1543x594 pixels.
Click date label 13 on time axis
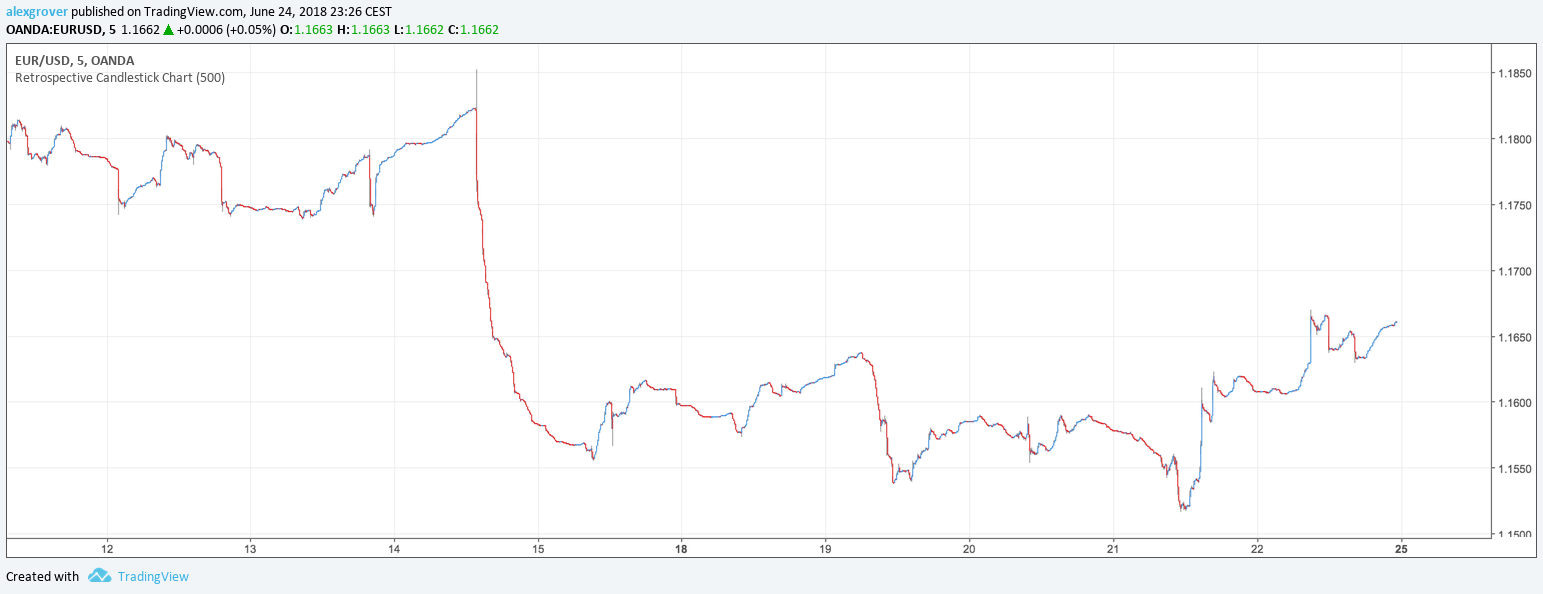(x=251, y=548)
